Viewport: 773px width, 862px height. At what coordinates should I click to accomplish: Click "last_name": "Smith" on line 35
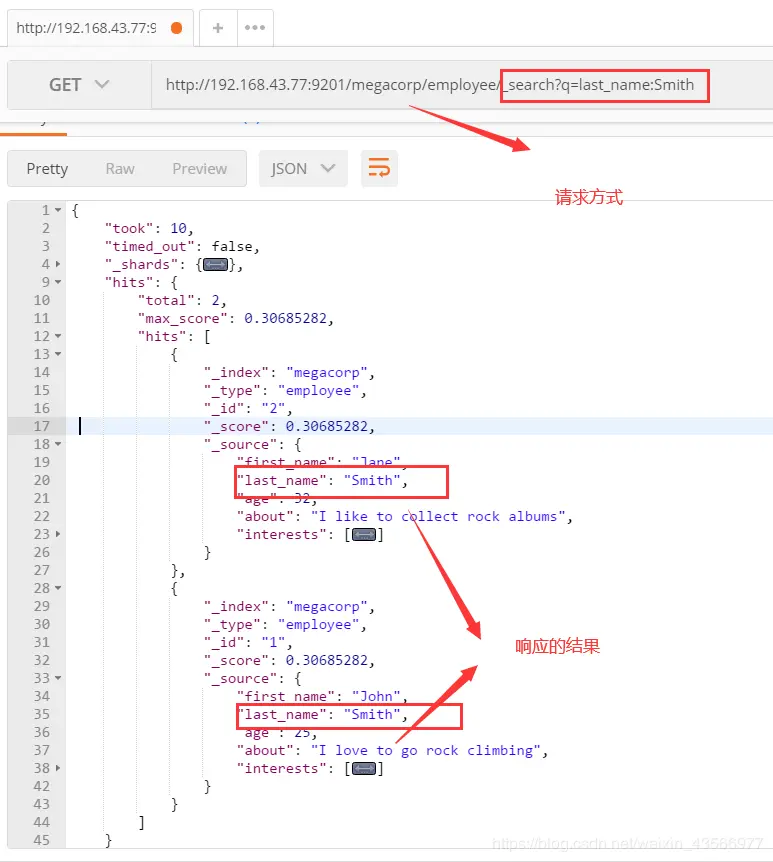322,714
